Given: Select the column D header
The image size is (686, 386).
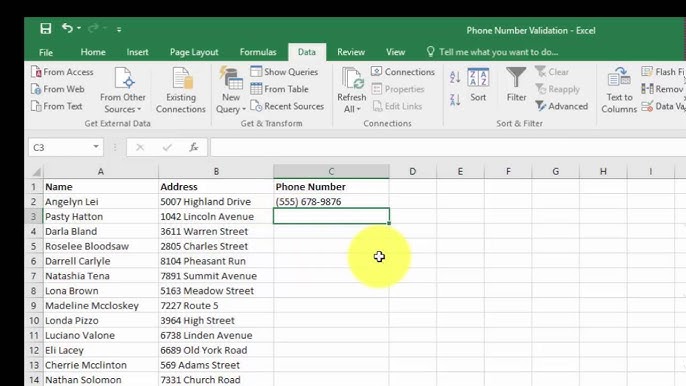Looking at the screenshot, I should pos(413,172).
